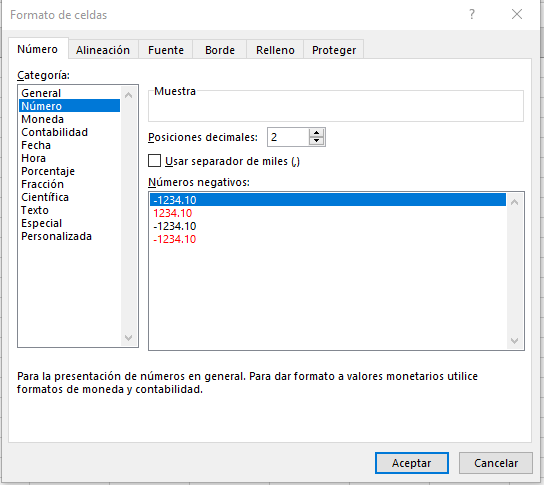Decrease decimal positions with down spinner arrow
544x485 pixels.
[316, 141]
